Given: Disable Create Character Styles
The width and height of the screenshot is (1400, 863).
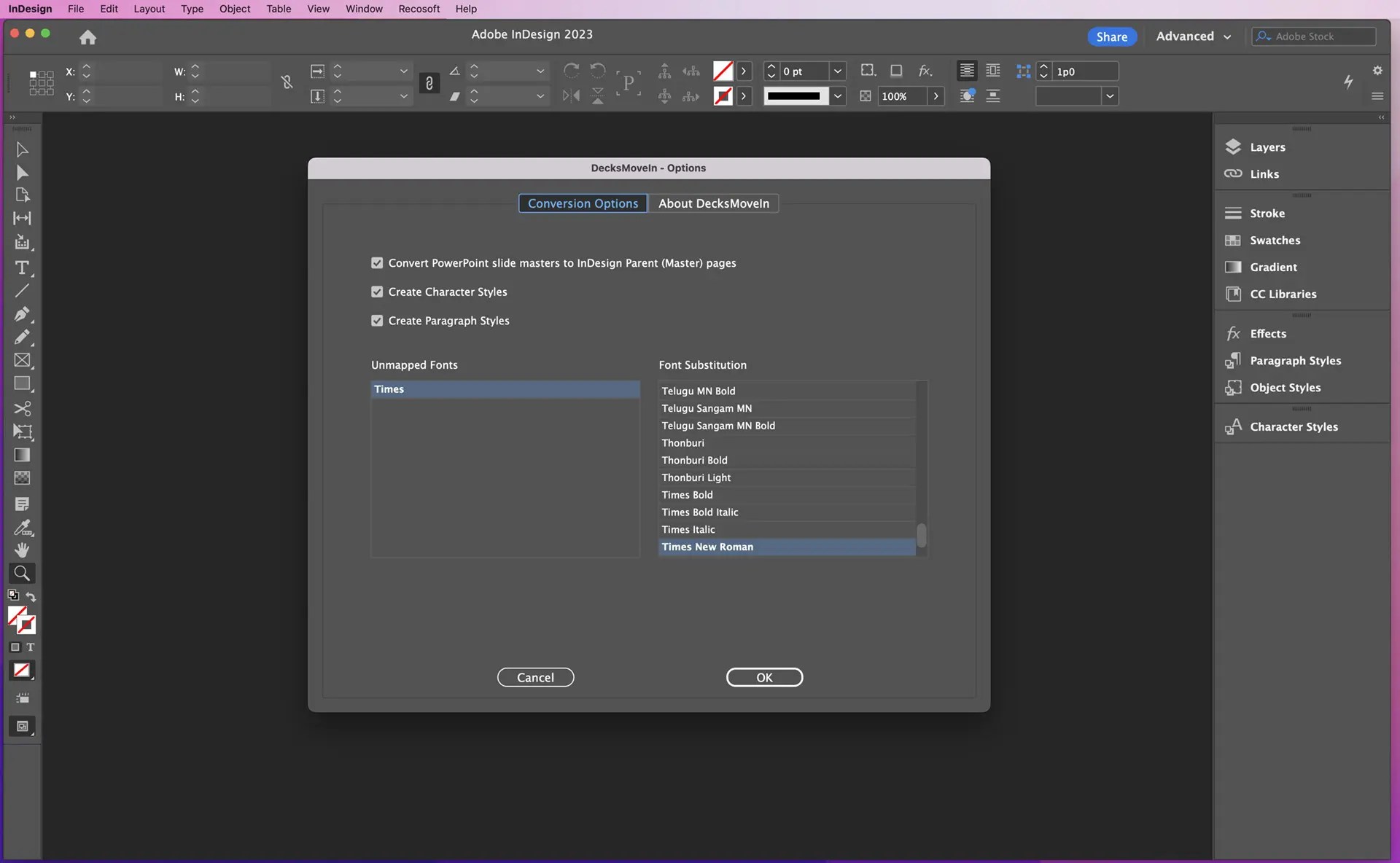Looking at the screenshot, I should point(377,291).
